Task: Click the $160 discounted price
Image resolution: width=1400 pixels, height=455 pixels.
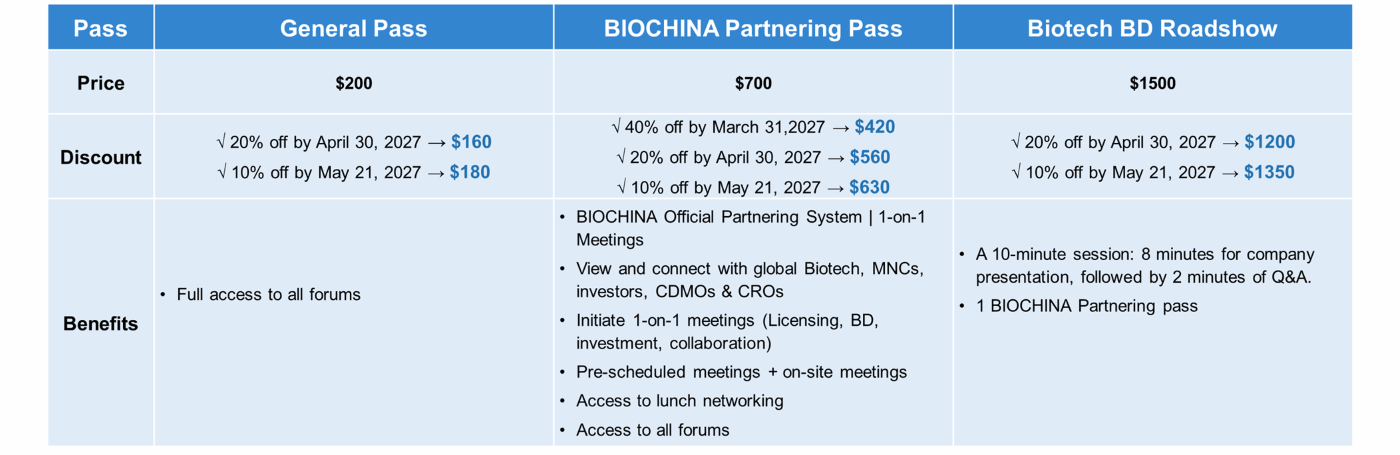Action: pyautogui.click(x=471, y=142)
